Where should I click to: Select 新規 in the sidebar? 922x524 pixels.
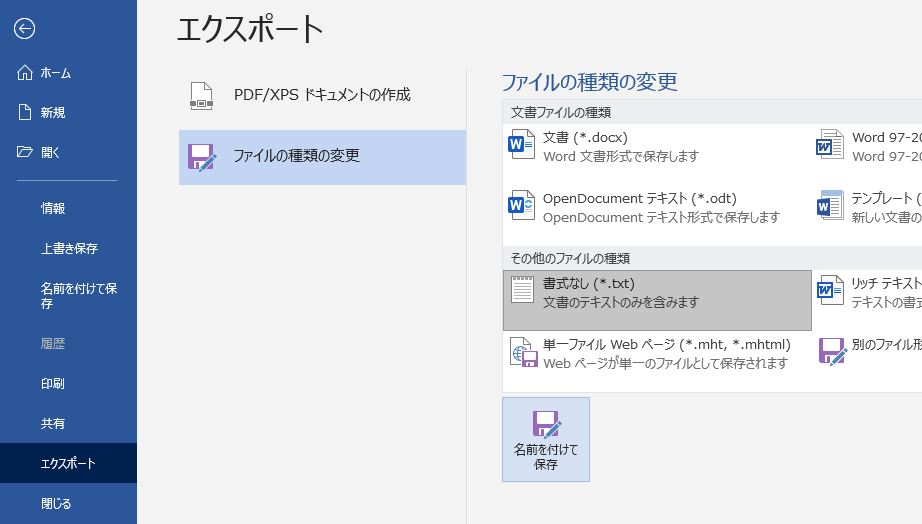68,112
